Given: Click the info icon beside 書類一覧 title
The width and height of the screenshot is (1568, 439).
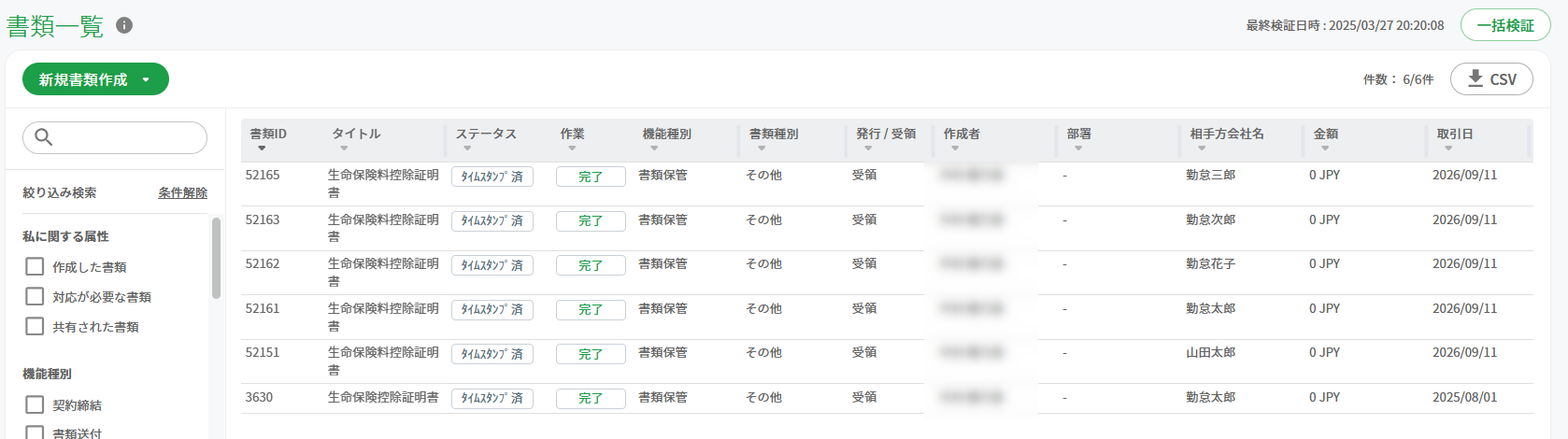Looking at the screenshot, I should coord(124,25).
